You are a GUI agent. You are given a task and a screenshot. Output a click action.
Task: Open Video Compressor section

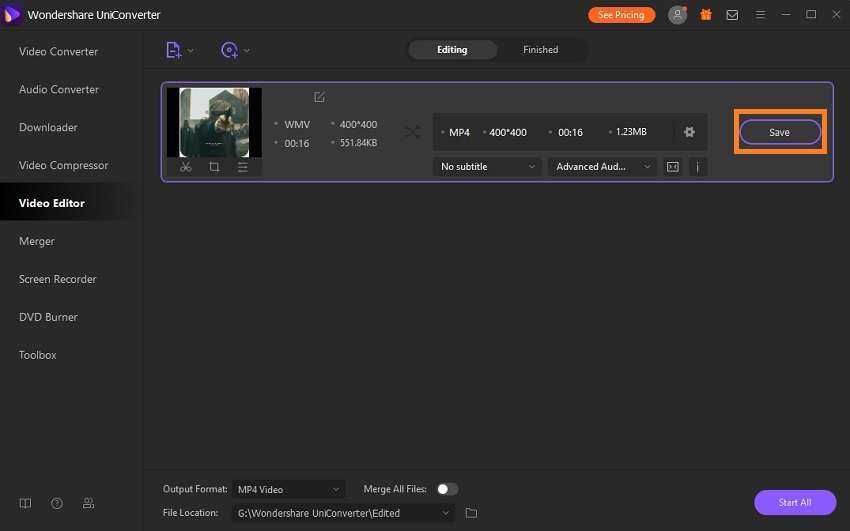pos(63,165)
